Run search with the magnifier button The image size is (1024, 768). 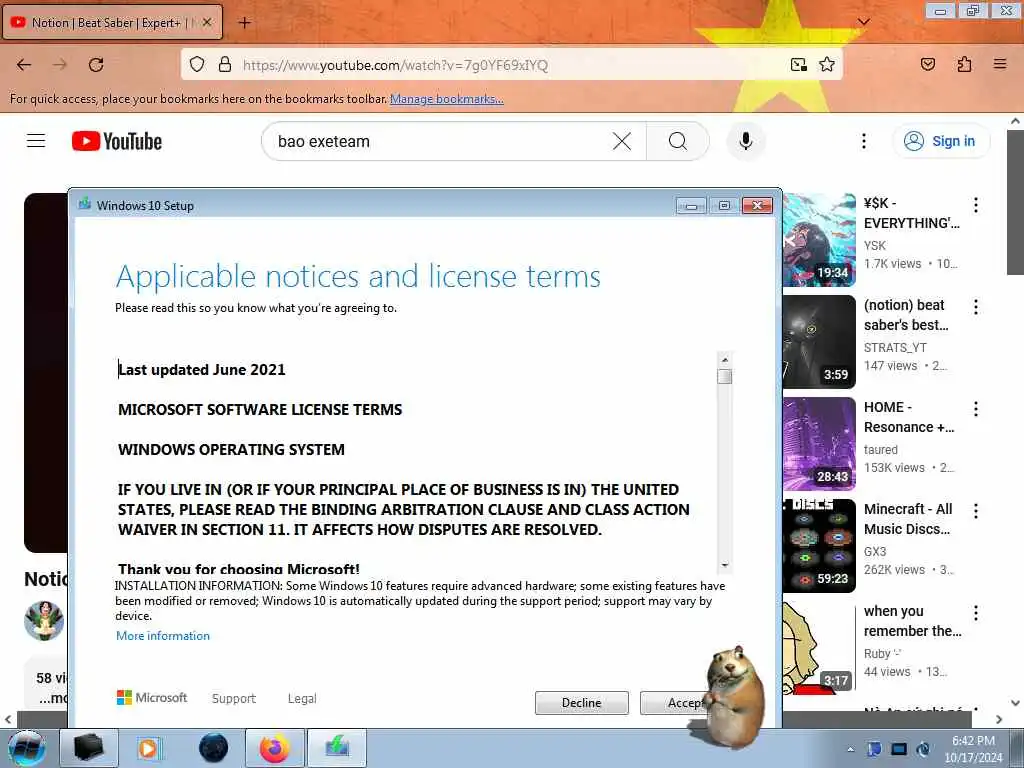678,141
